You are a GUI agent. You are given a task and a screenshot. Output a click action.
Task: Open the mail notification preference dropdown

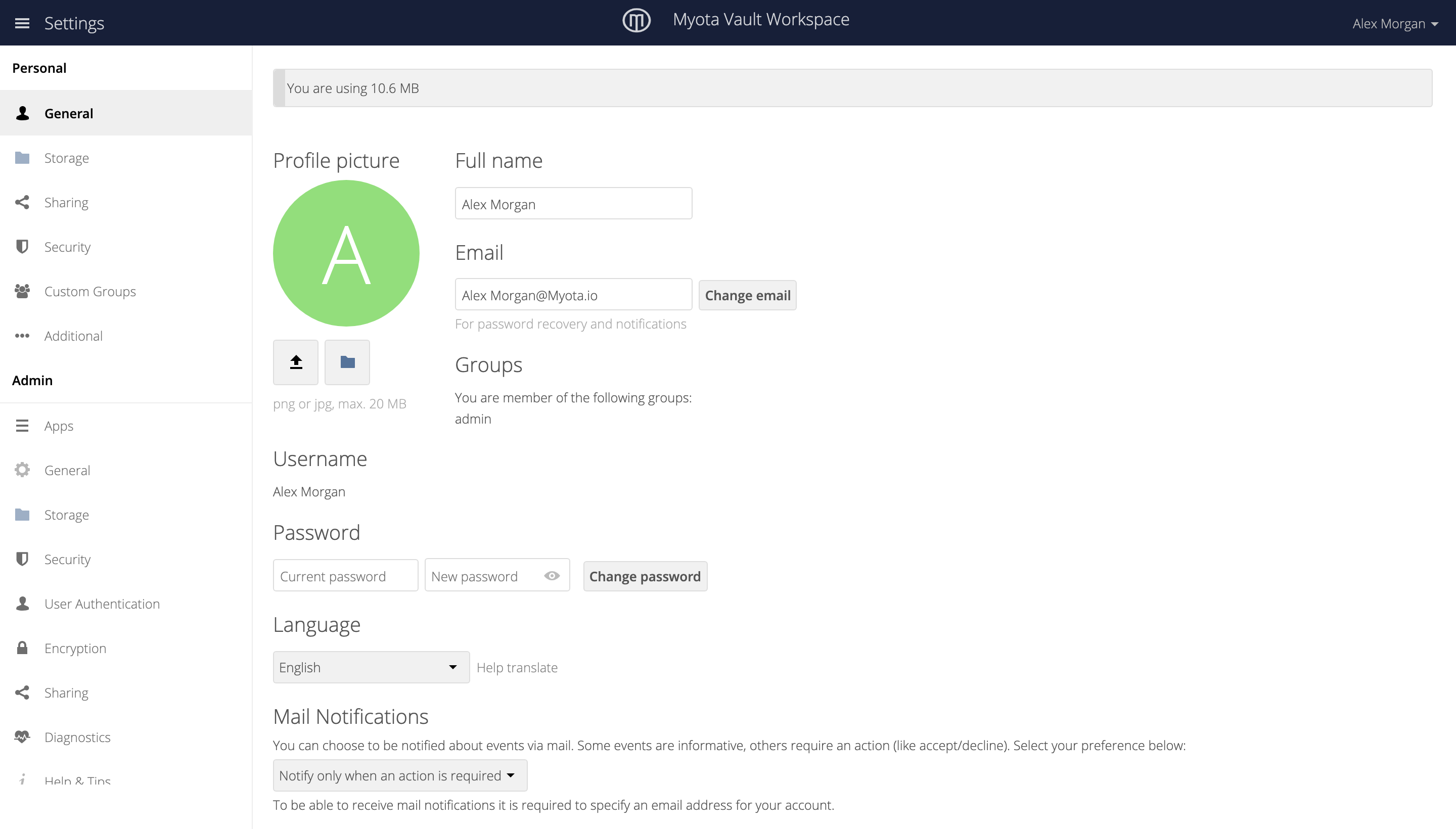tap(400, 775)
